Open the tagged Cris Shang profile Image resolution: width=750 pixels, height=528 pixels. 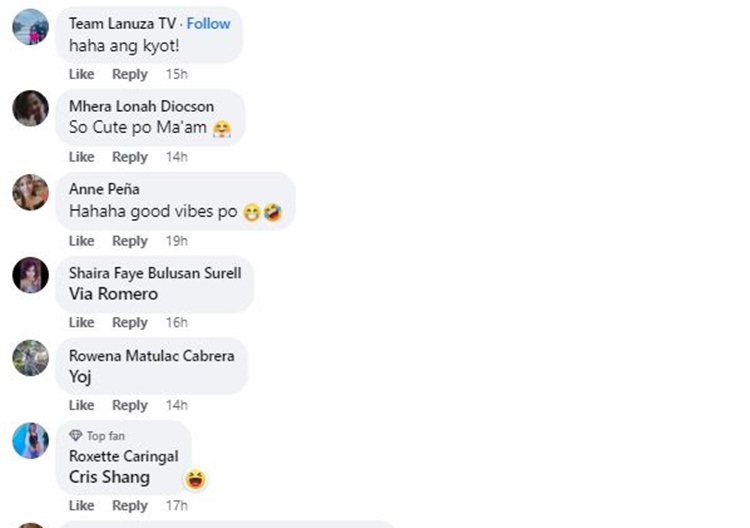coord(109,477)
